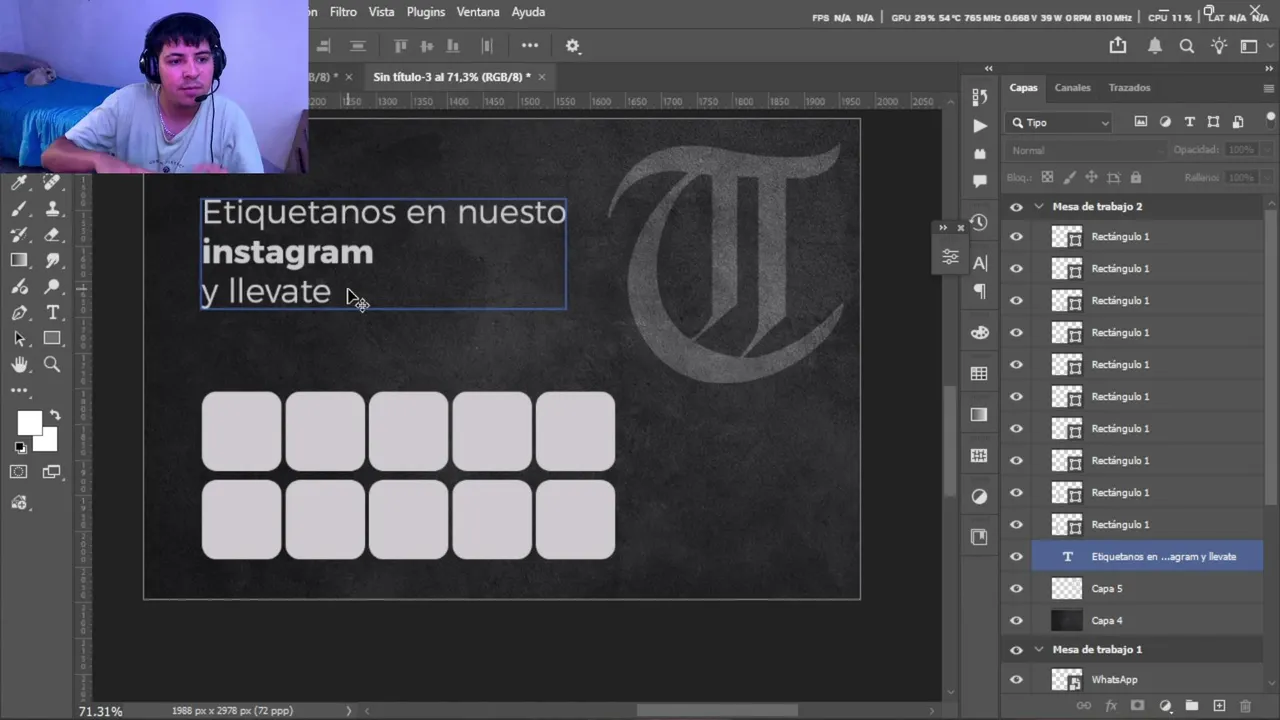
Task: Select the Horizontal Type tool
Action: pos(52,313)
